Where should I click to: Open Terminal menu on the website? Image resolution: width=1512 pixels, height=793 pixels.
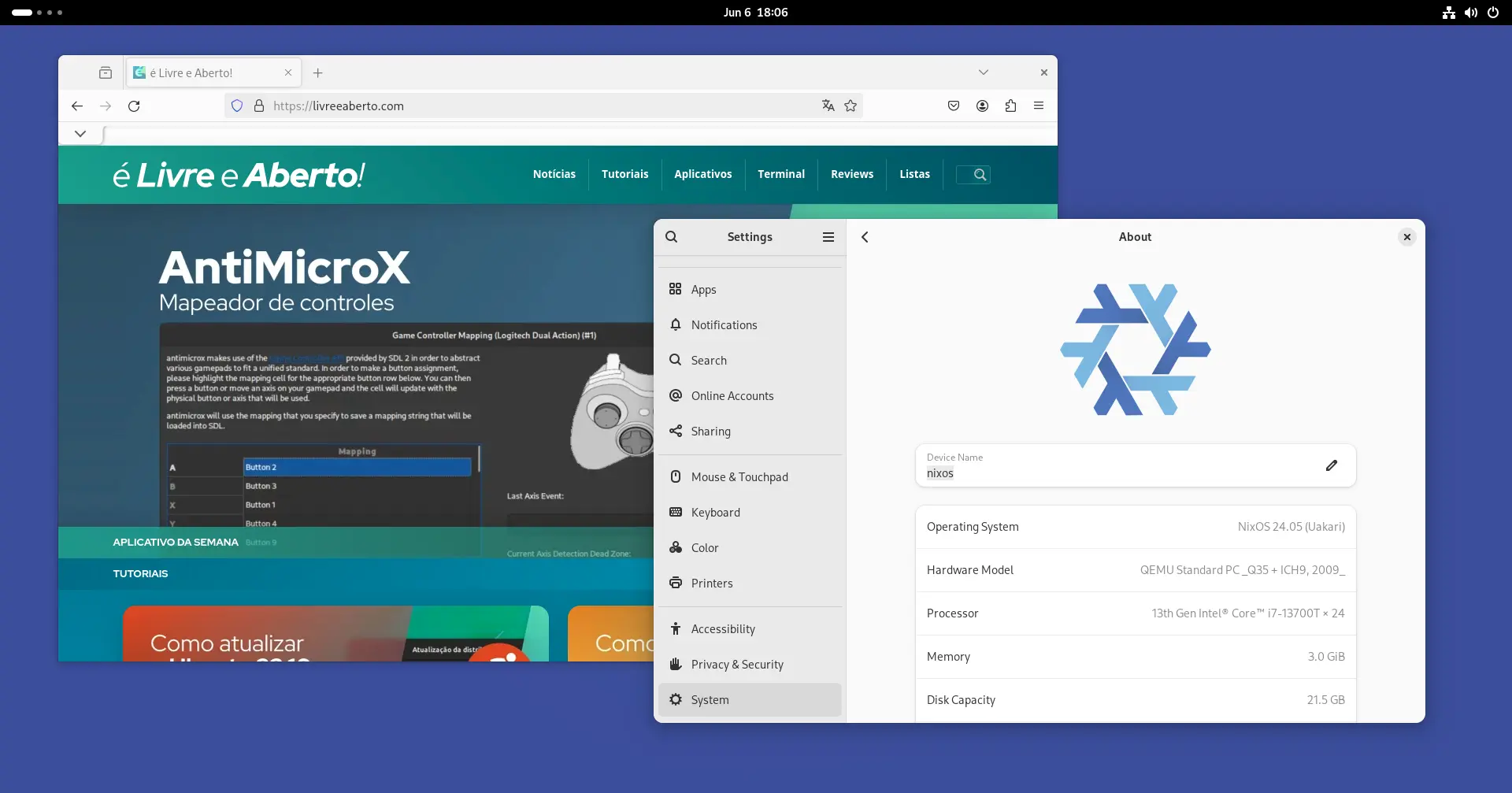tap(781, 174)
